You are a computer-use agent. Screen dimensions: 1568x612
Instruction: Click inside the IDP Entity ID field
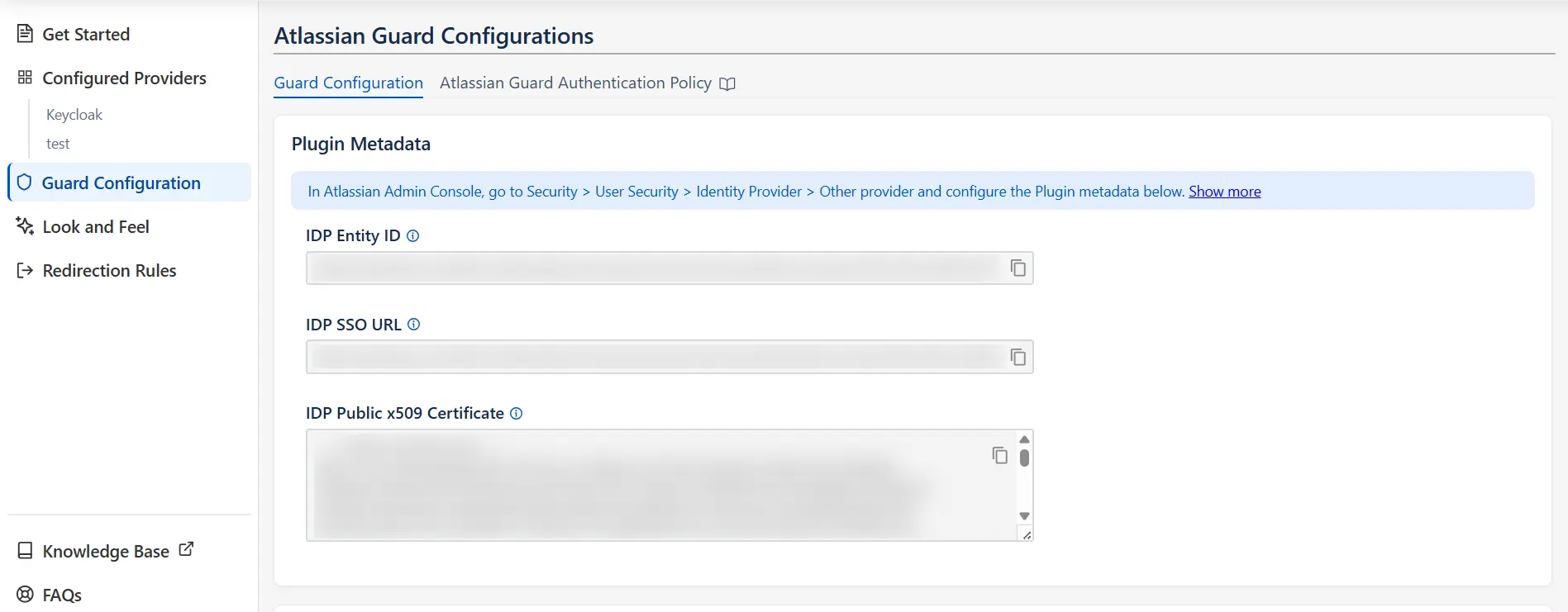click(x=656, y=268)
